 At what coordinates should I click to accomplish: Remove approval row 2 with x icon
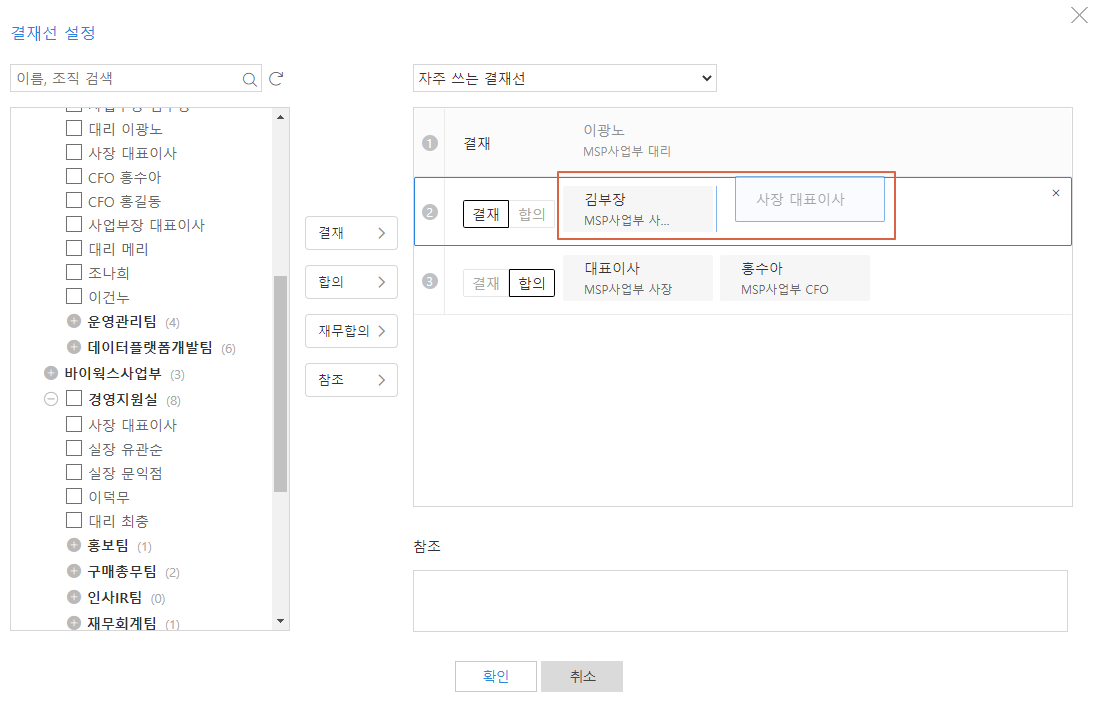(1056, 193)
